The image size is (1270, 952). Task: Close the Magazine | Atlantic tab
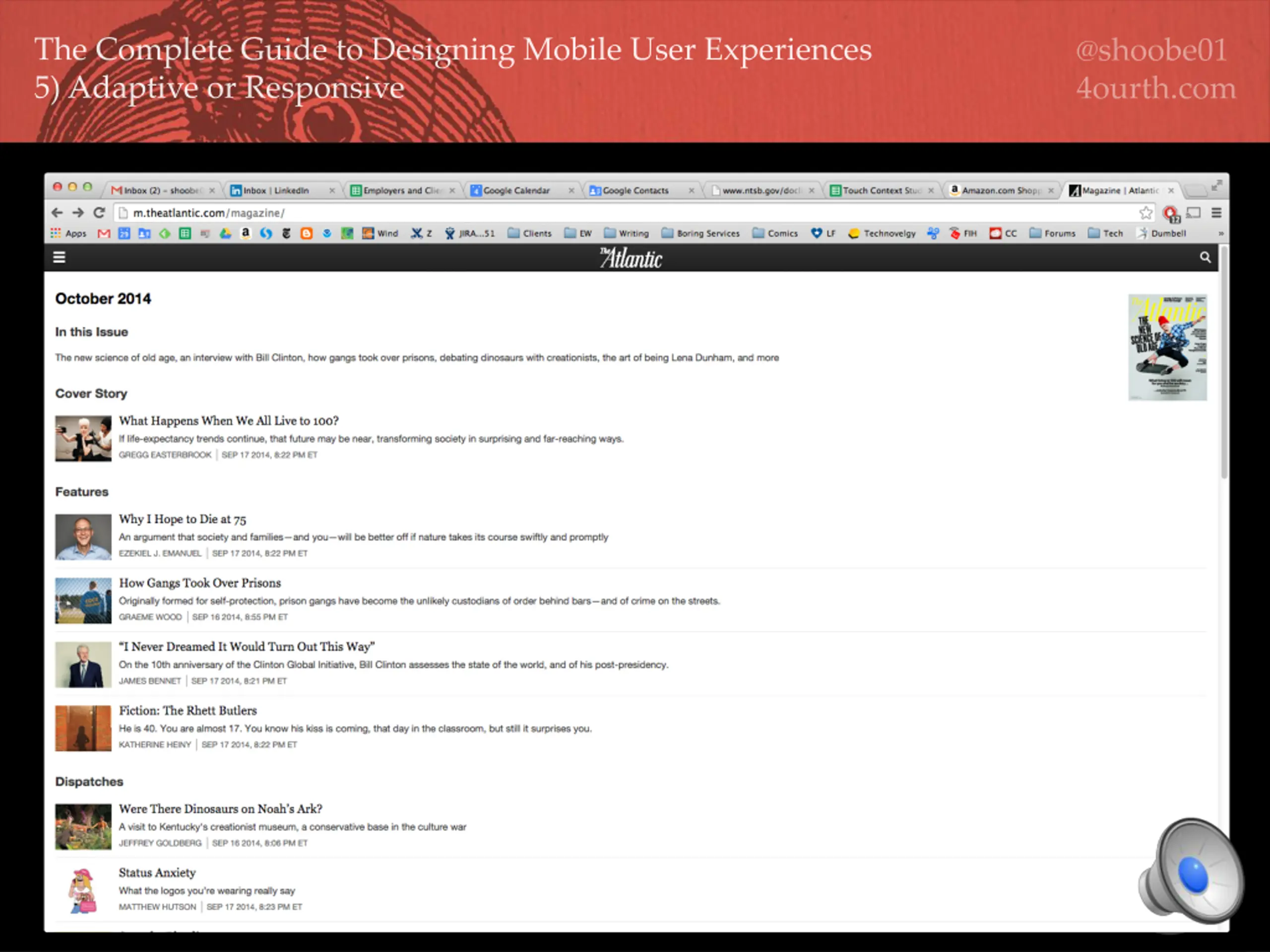pos(1171,190)
